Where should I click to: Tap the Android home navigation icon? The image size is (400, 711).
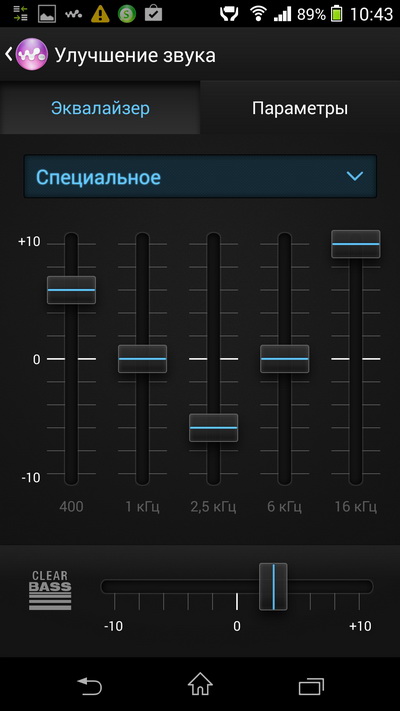click(x=200, y=685)
